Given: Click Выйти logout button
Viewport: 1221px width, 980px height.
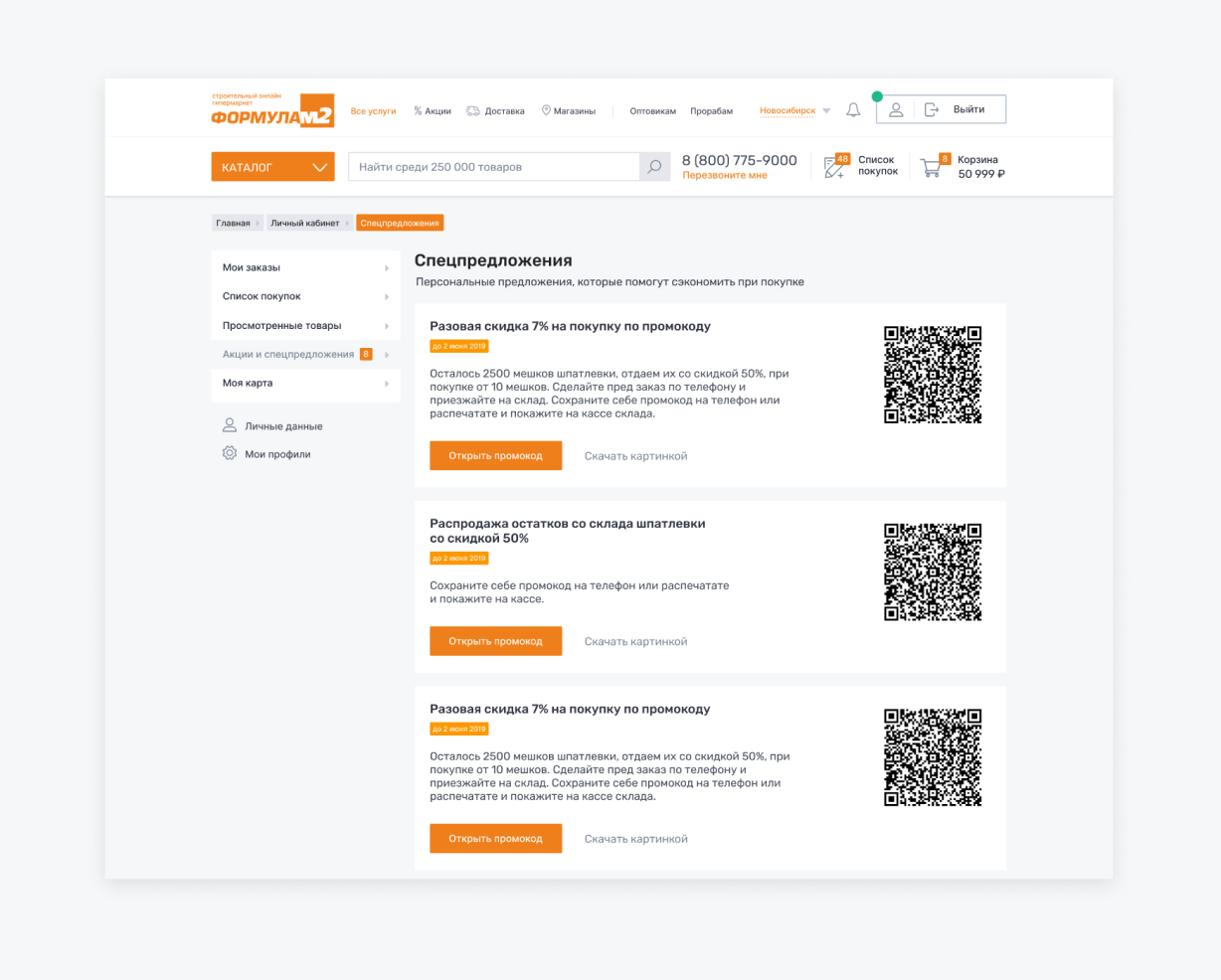Looking at the screenshot, I should [959, 109].
